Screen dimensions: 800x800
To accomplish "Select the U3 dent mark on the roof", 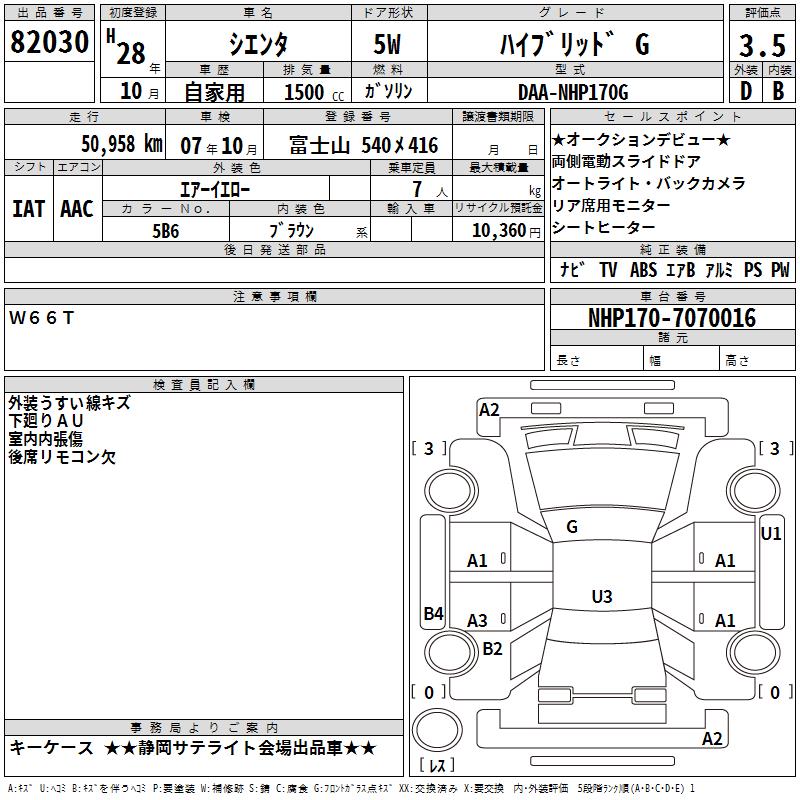I will [602, 596].
